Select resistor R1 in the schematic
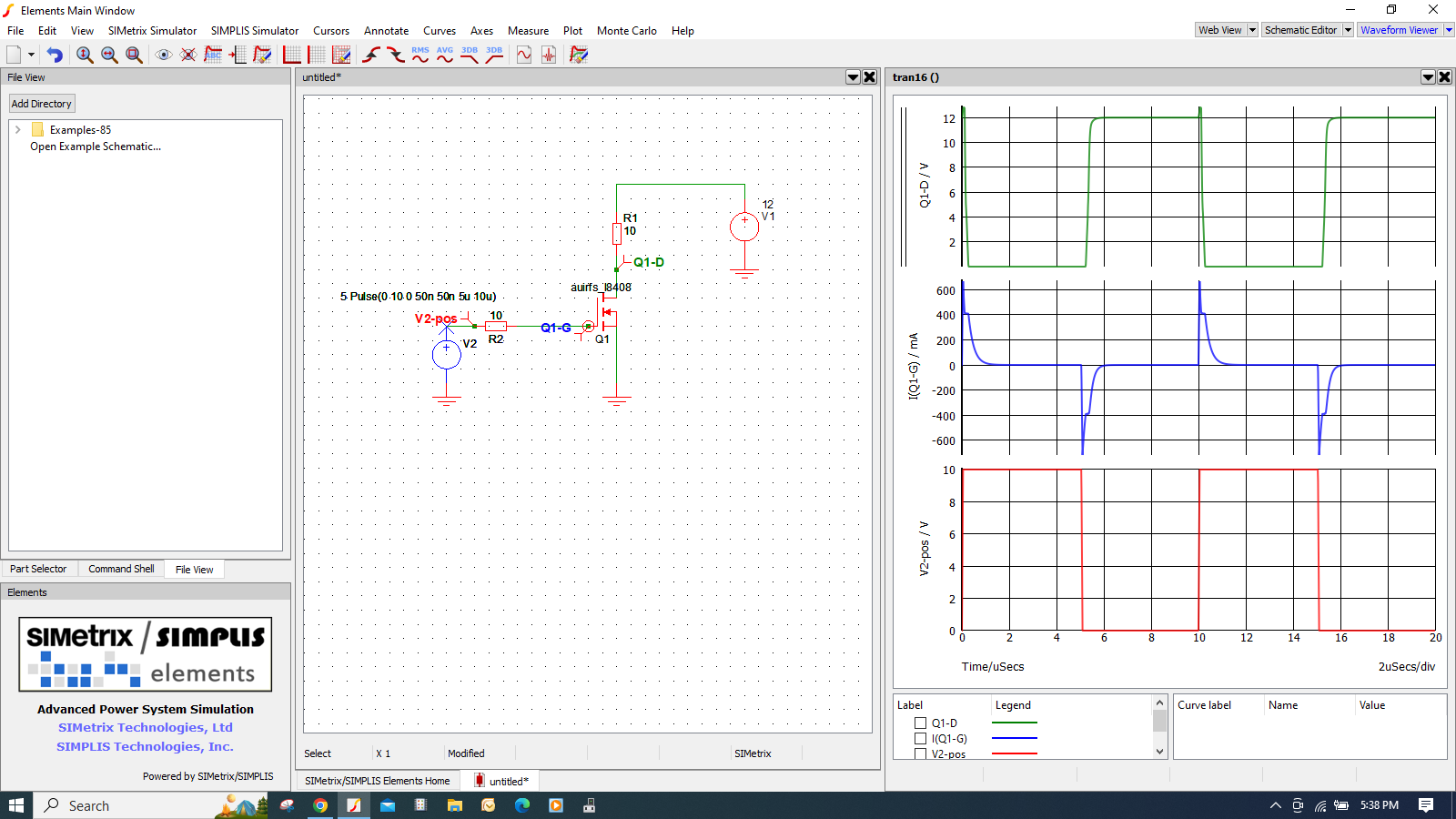Viewport: 1456px width, 819px height. [x=617, y=234]
